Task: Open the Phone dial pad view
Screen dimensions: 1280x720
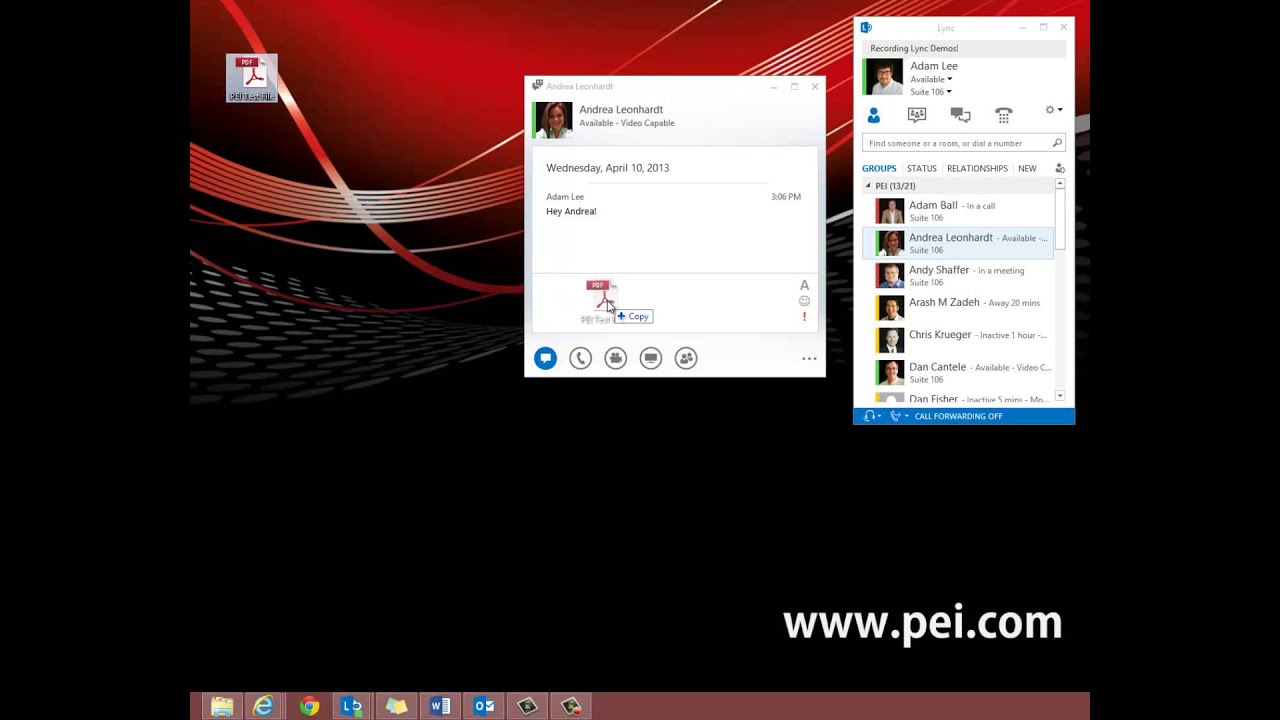Action: [1004, 115]
